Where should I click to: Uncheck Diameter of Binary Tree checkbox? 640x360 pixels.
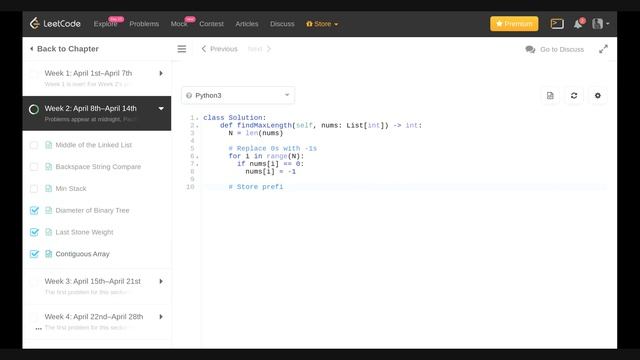(34, 210)
